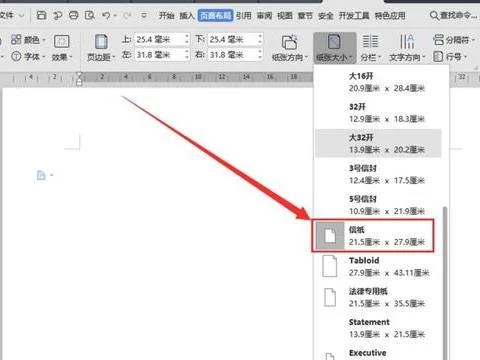Open the 纸张方向 orientation dropdown

289,48
